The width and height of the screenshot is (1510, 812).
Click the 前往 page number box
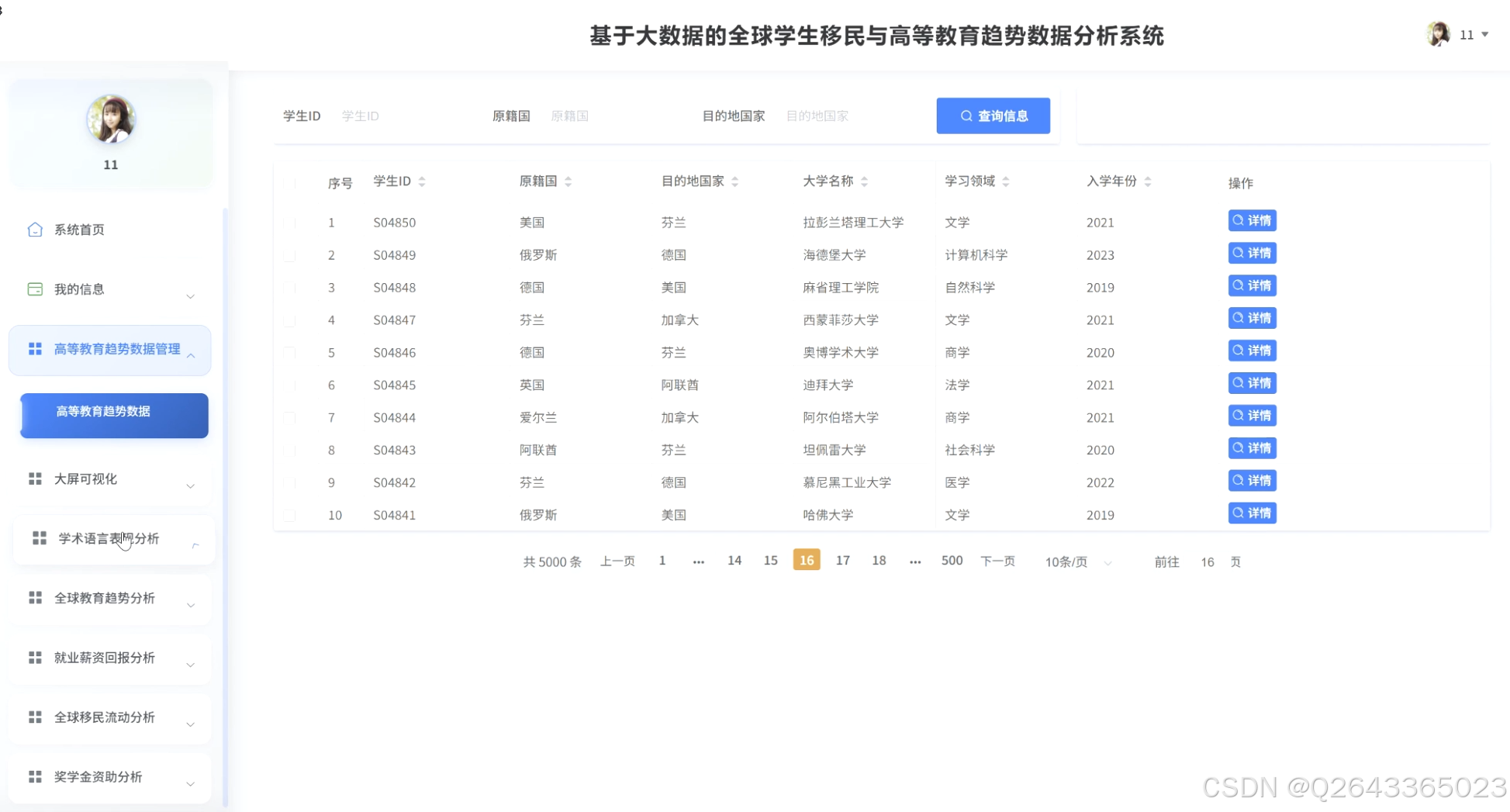coord(1208,562)
